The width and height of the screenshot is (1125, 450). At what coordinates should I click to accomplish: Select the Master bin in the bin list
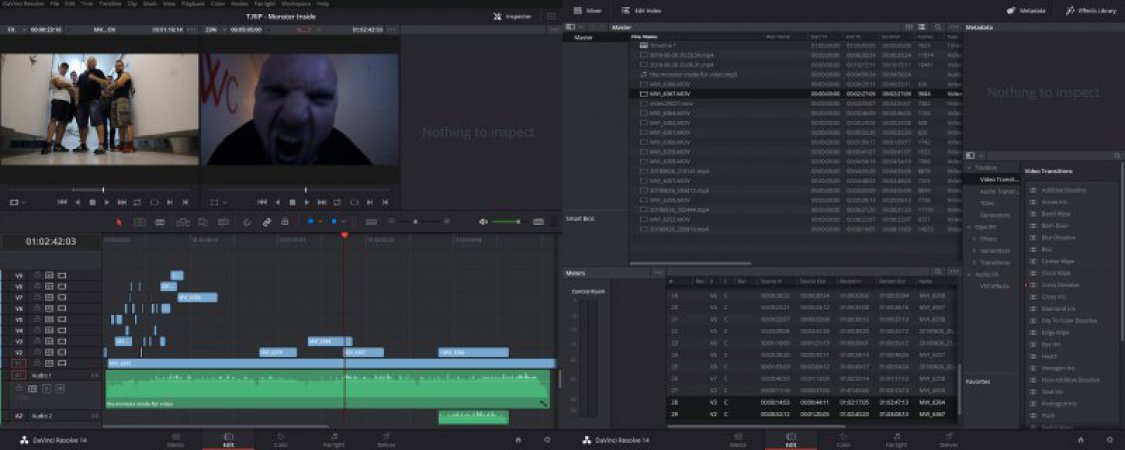[x=583, y=37]
